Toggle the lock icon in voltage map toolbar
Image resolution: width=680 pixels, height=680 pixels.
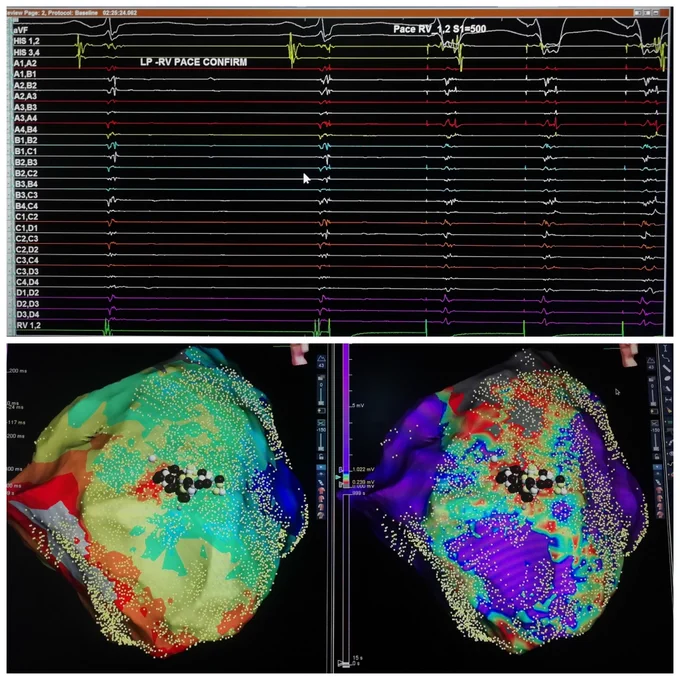click(657, 457)
